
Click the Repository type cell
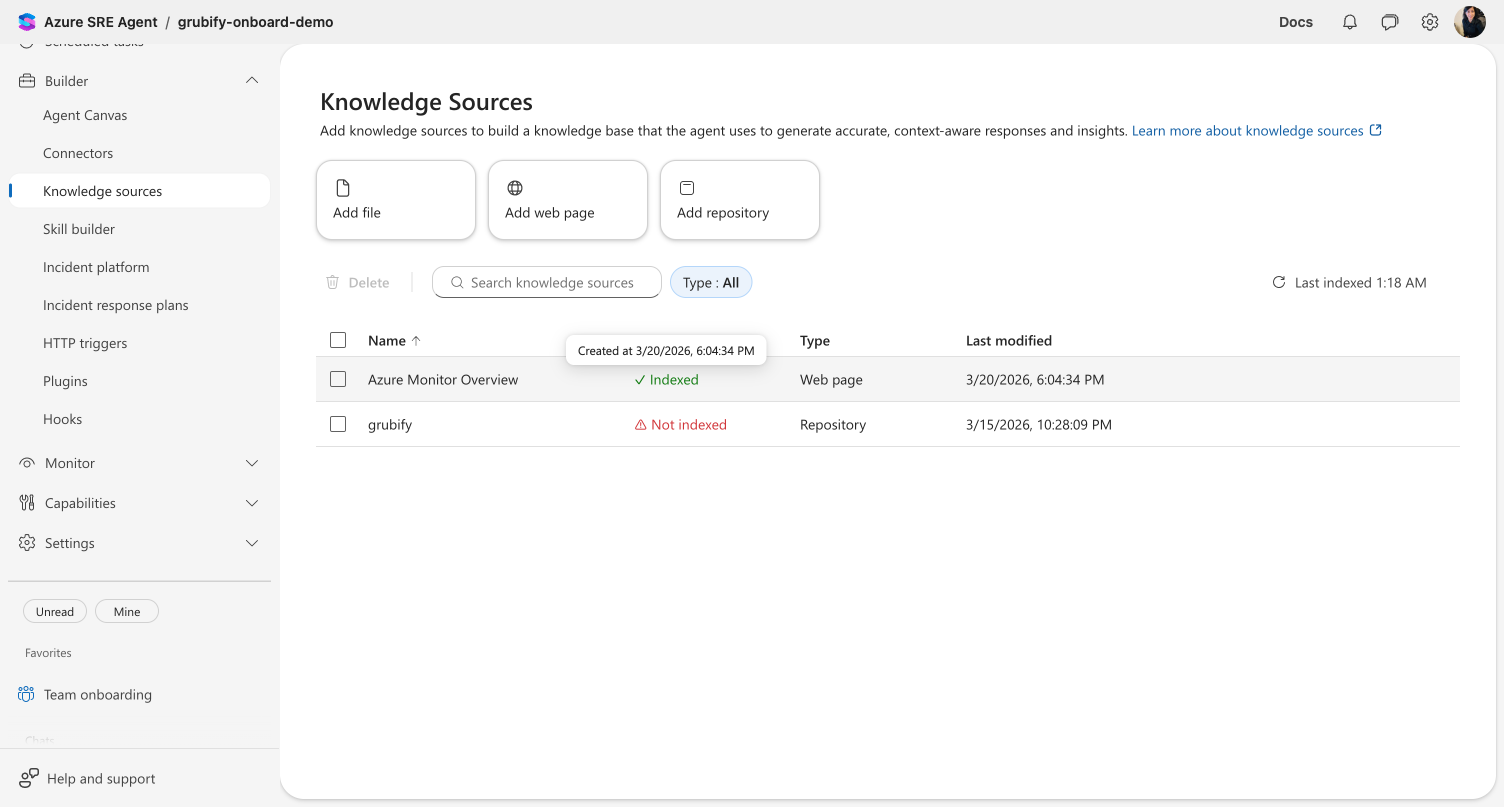[833, 425]
